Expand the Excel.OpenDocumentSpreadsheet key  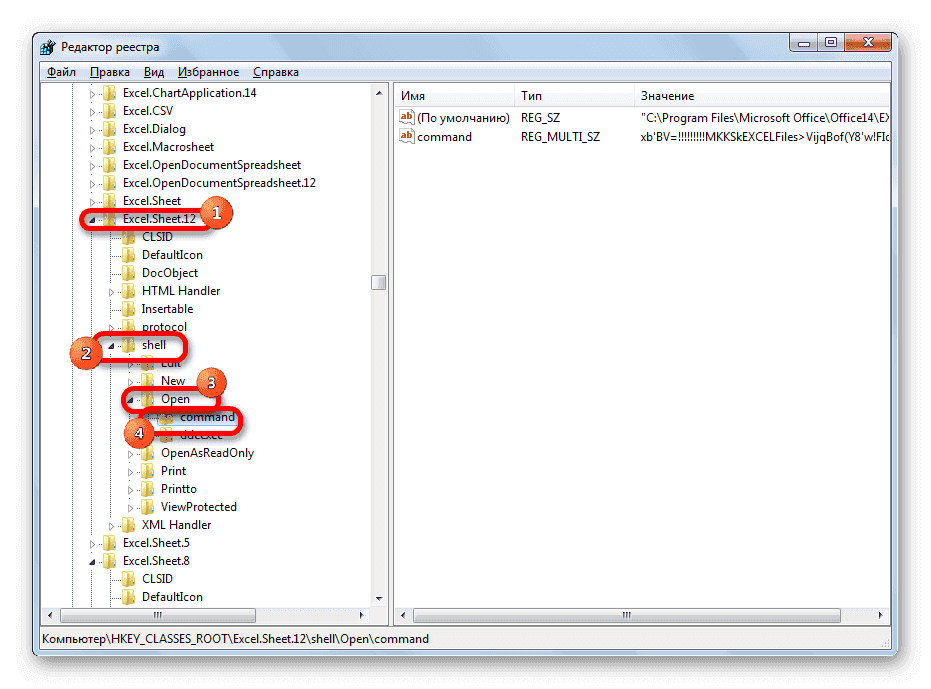(x=92, y=166)
